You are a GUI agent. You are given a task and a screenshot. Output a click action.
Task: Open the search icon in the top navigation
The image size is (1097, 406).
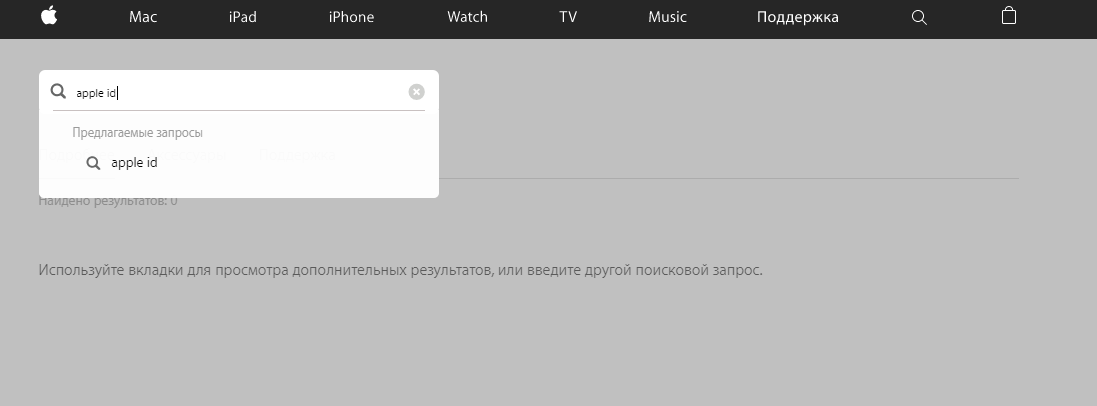pyautogui.click(x=919, y=17)
